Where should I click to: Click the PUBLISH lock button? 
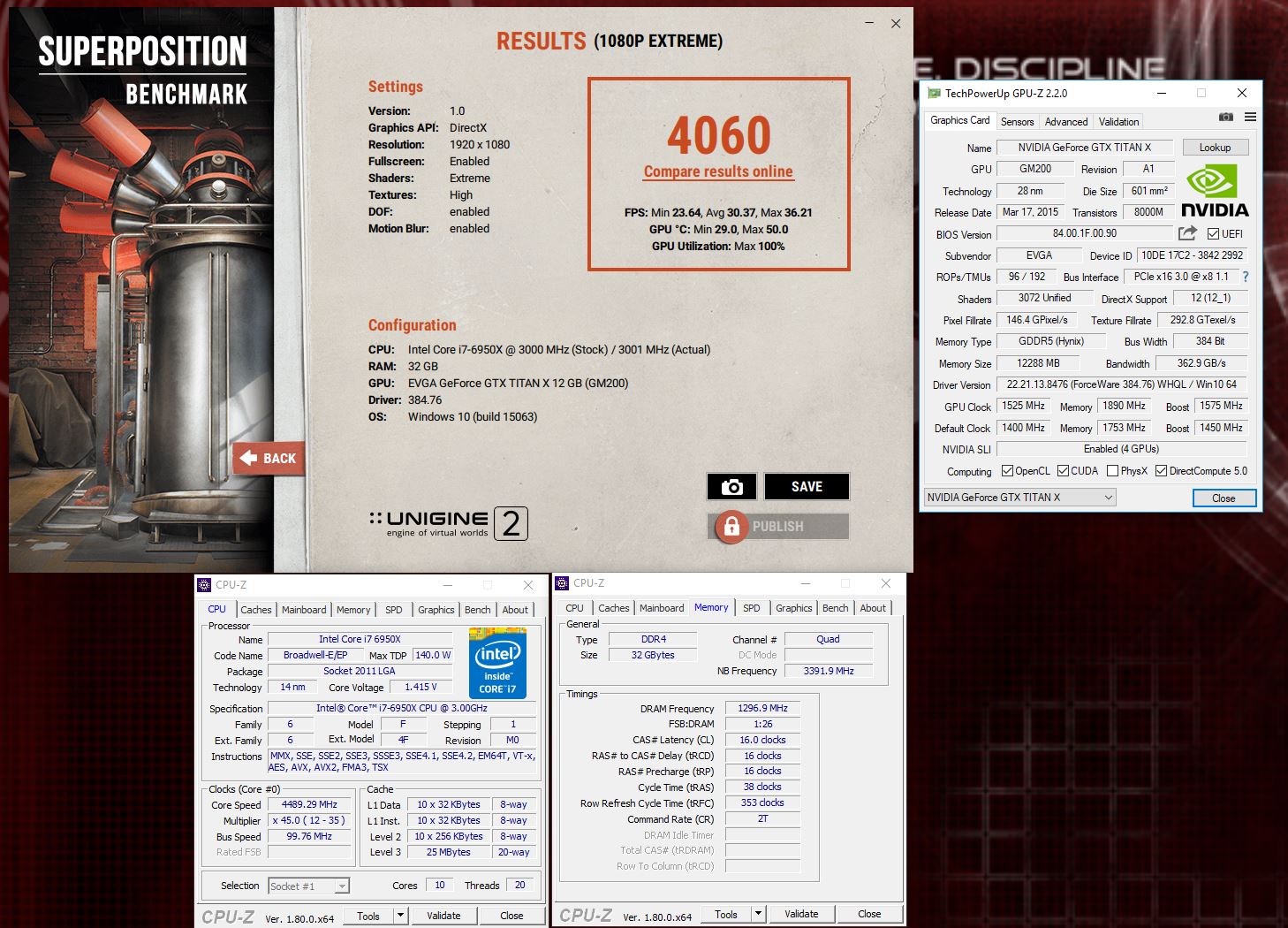[x=778, y=526]
